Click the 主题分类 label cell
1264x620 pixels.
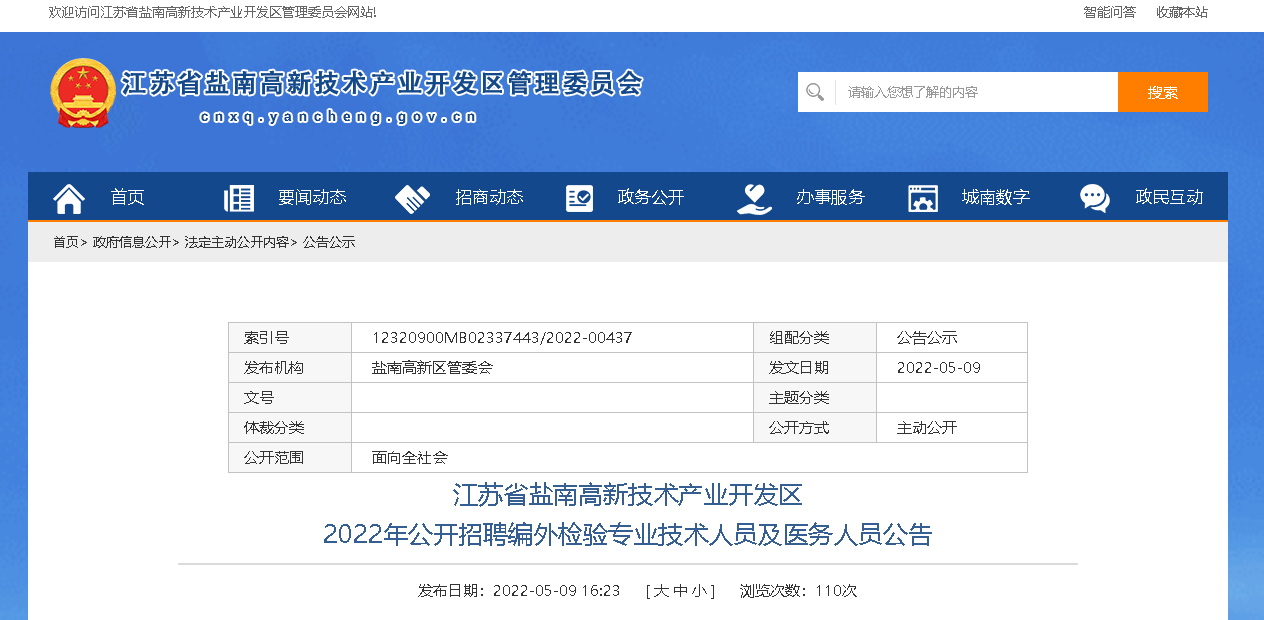(815, 398)
